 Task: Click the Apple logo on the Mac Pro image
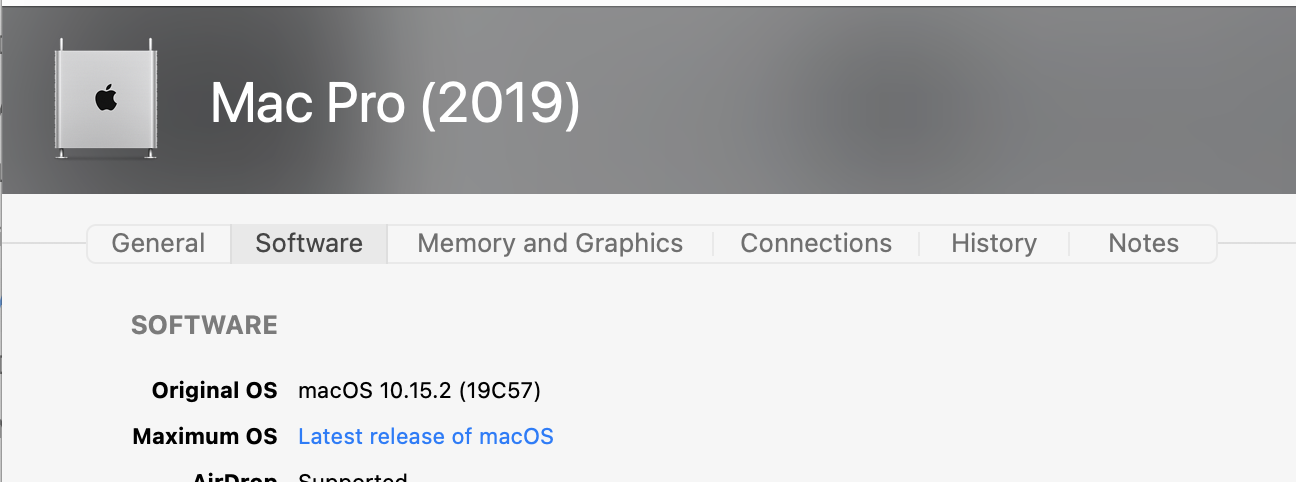[x=106, y=98]
